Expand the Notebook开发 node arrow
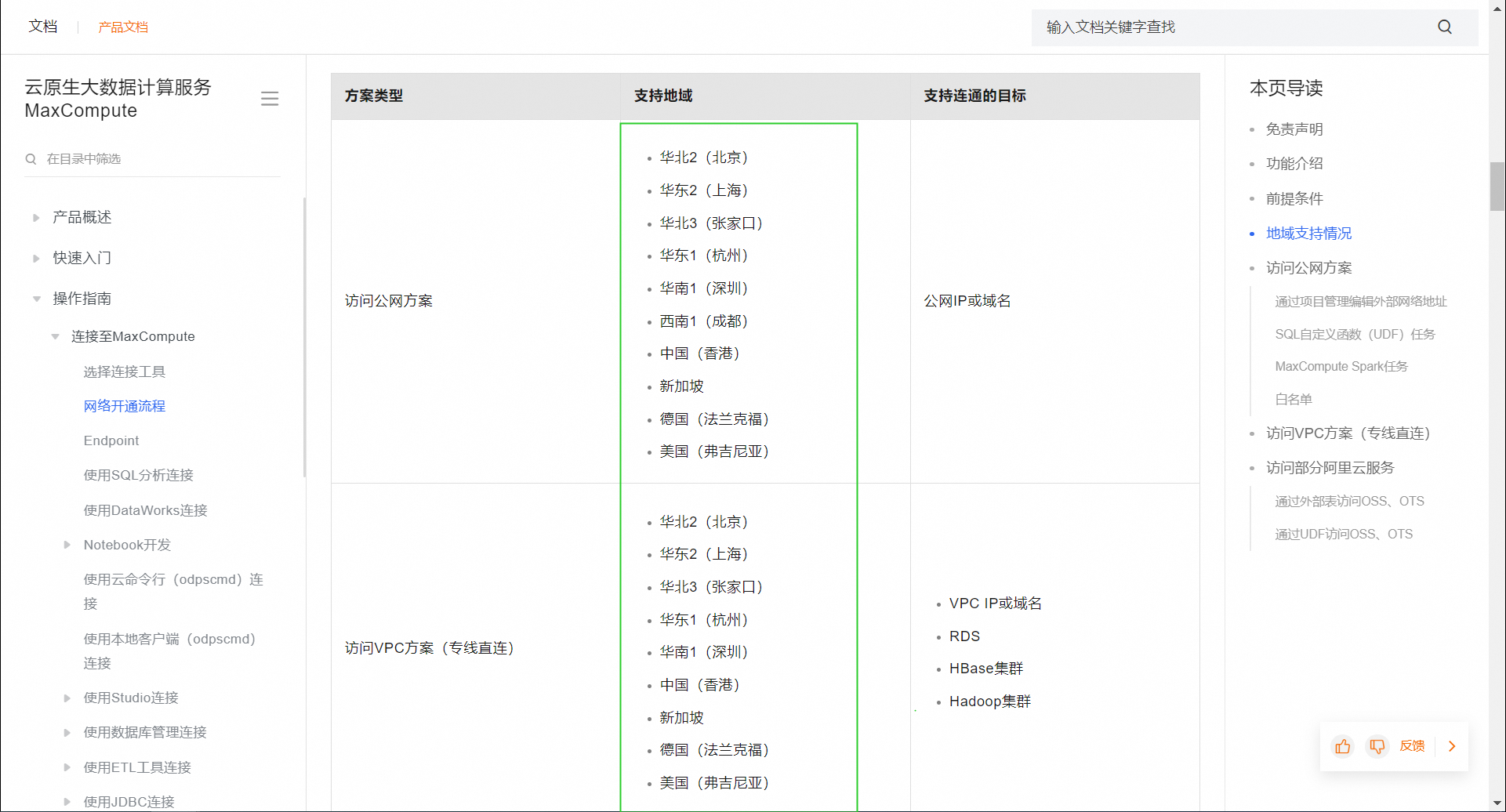Viewport: 1506px width, 812px height. [x=67, y=545]
